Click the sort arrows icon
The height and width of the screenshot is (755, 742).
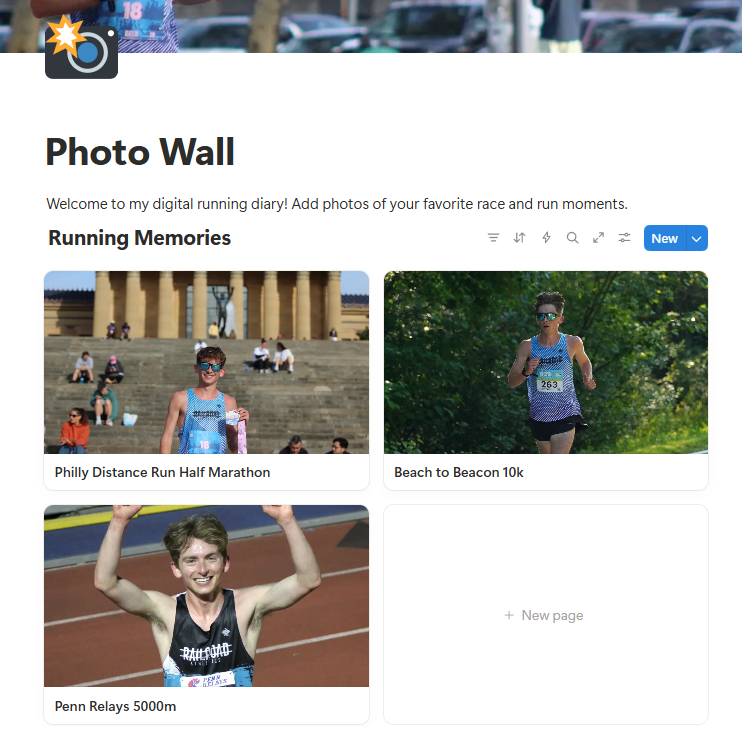point(519,238)
